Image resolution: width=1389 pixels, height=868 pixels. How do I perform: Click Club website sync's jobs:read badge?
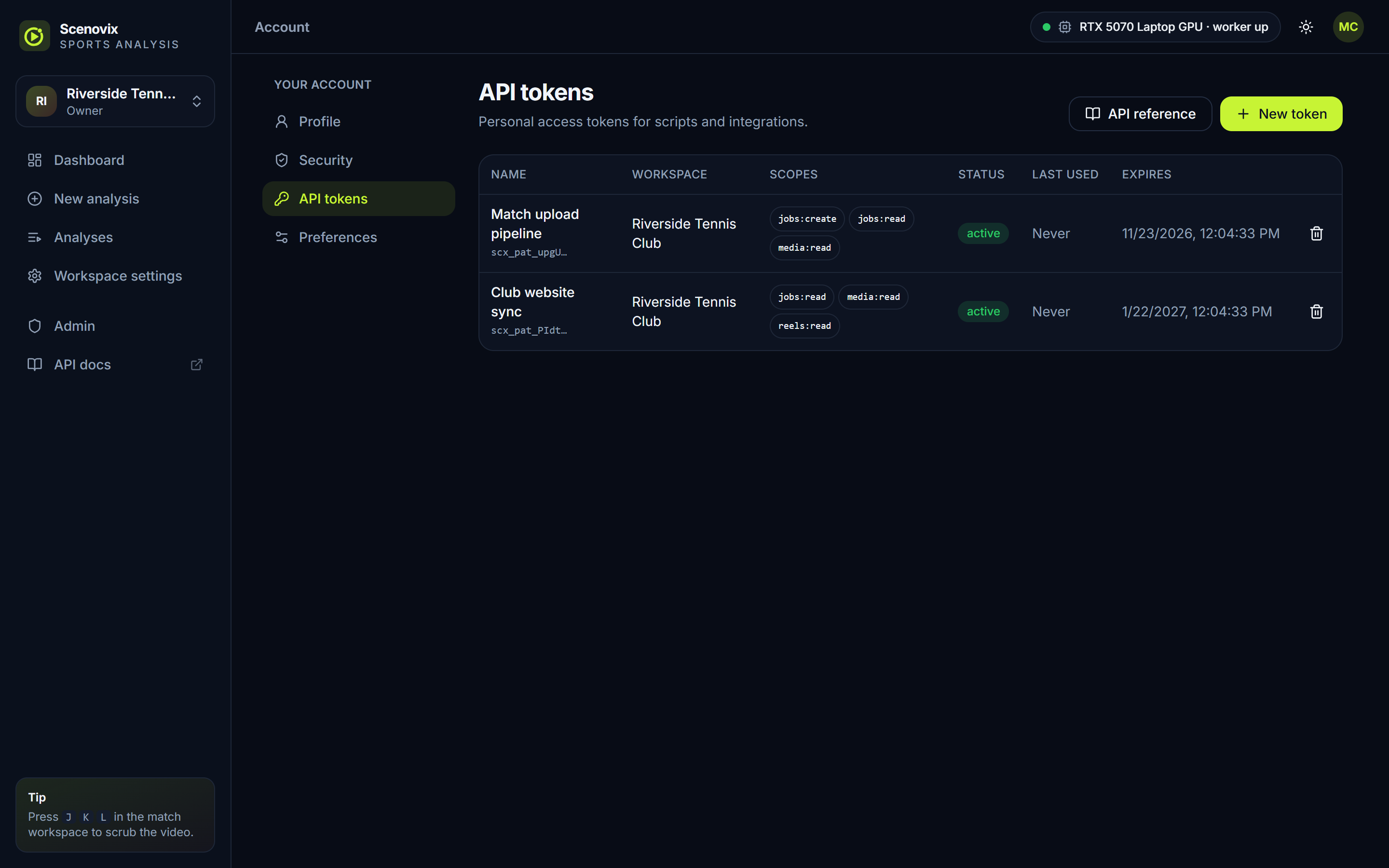coord(802,297)
